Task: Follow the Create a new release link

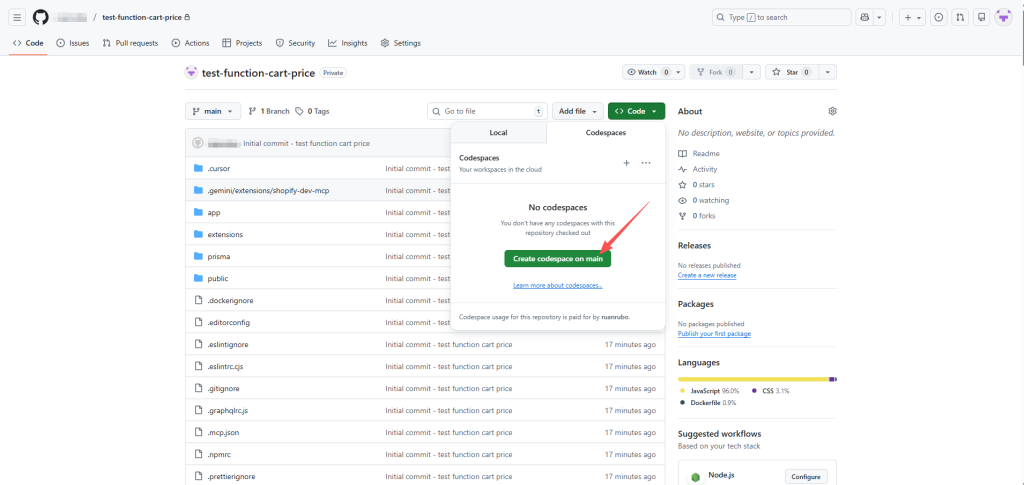Action: 707,275
